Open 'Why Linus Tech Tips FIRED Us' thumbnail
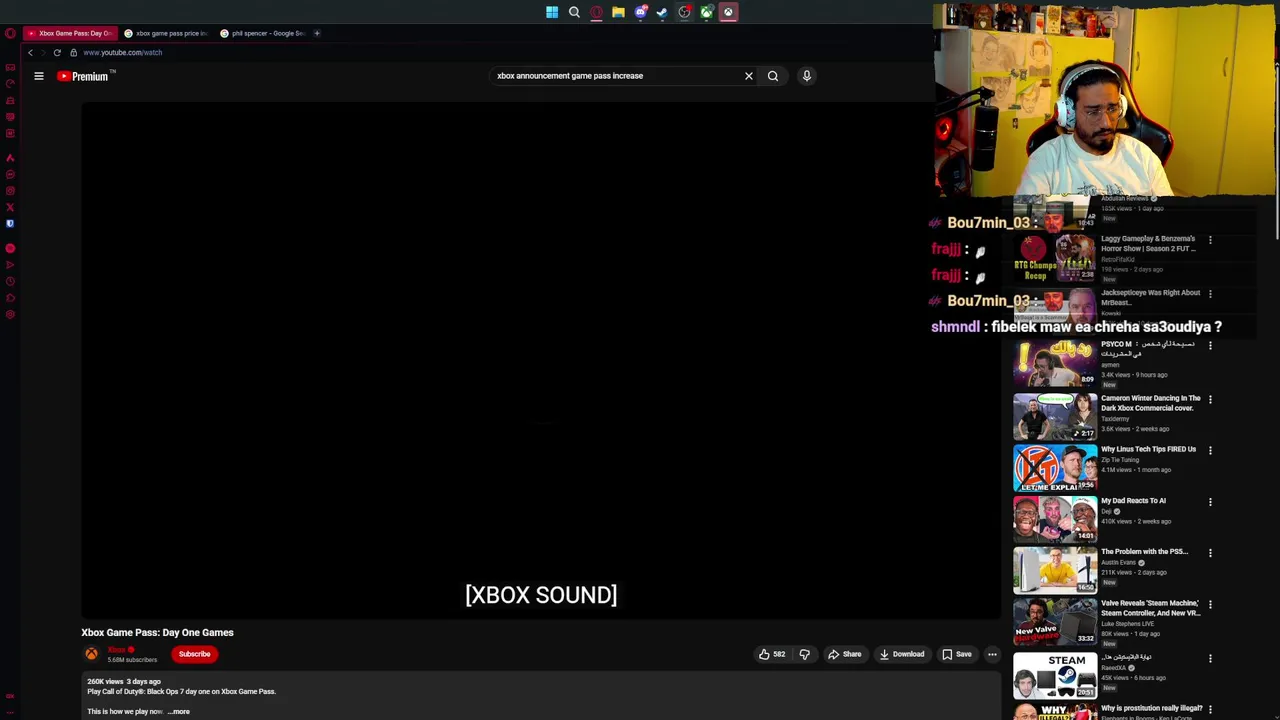 1055,468
